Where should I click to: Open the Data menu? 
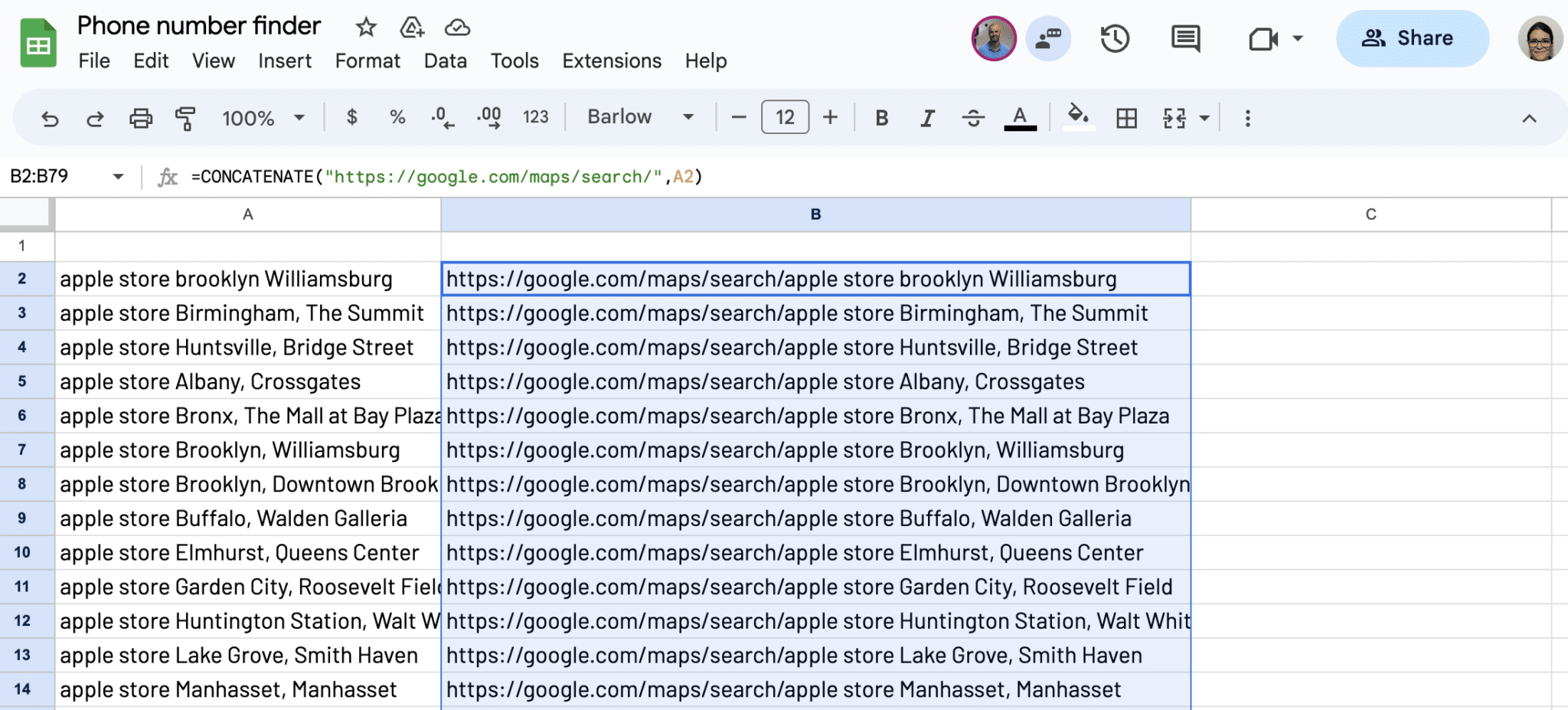coord(445,61)
